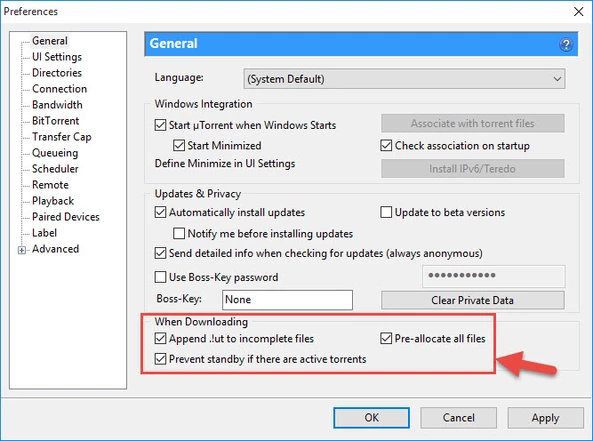Close the Preferences dialog window
This screenshot has height=441, width=593.
click(578, 11)
